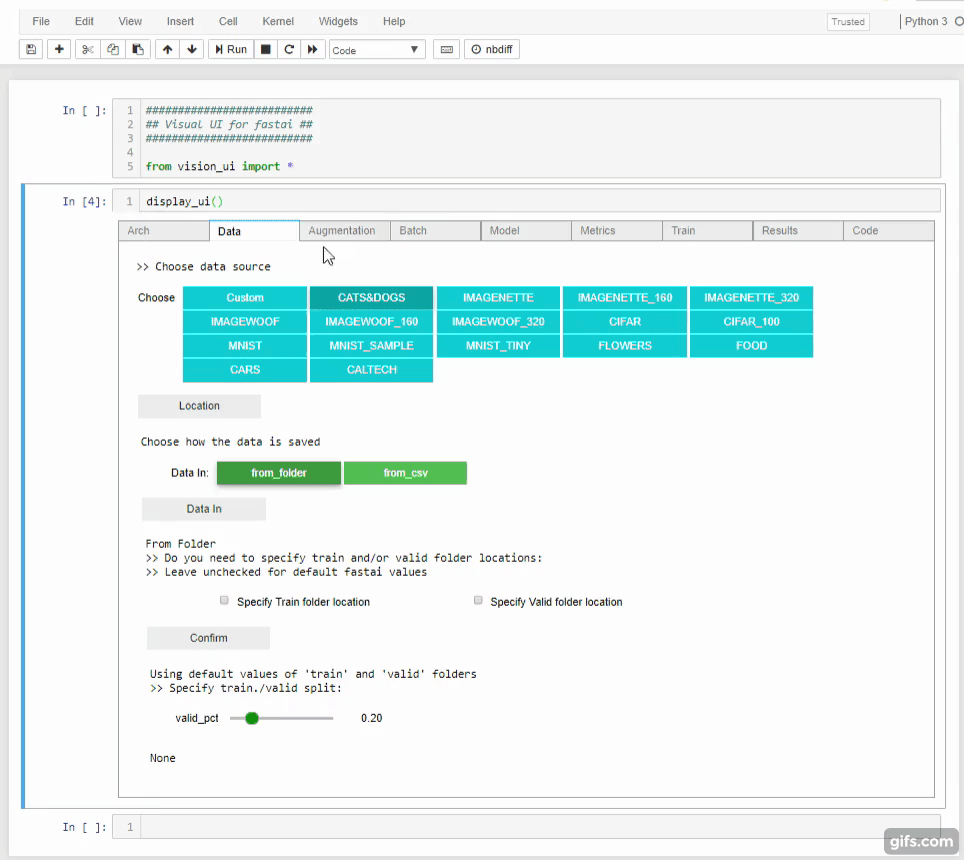Open the Edit menu
Image resolution: width=964 pixels, height=860 pixels.
tap(84, 22)
